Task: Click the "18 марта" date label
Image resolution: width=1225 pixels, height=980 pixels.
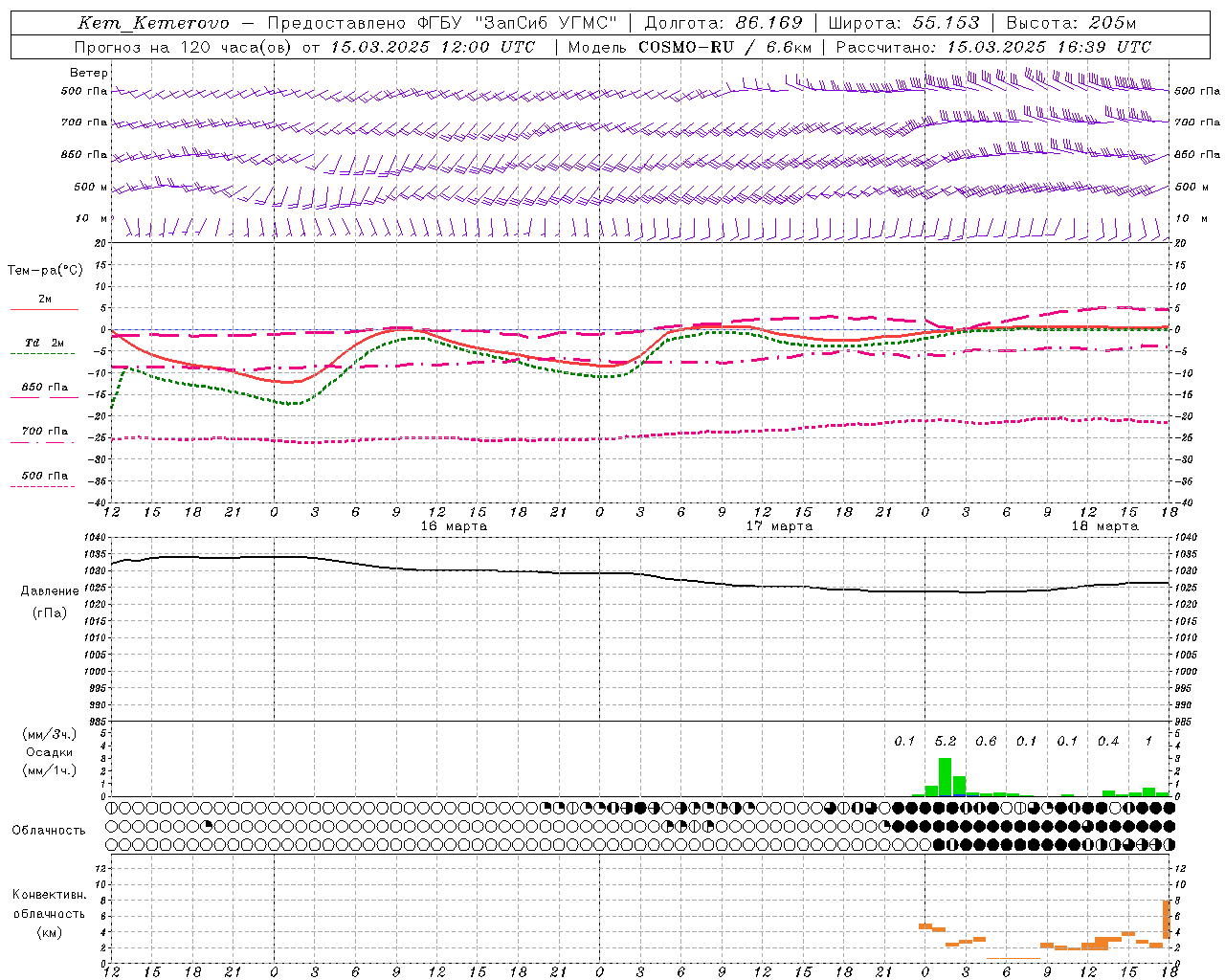Action: coord(1104,526)
